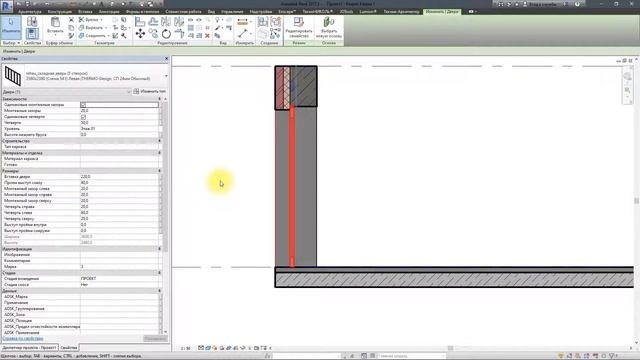Open the Вставка ribbon tab
640x360 pixels.
[85, 12]
